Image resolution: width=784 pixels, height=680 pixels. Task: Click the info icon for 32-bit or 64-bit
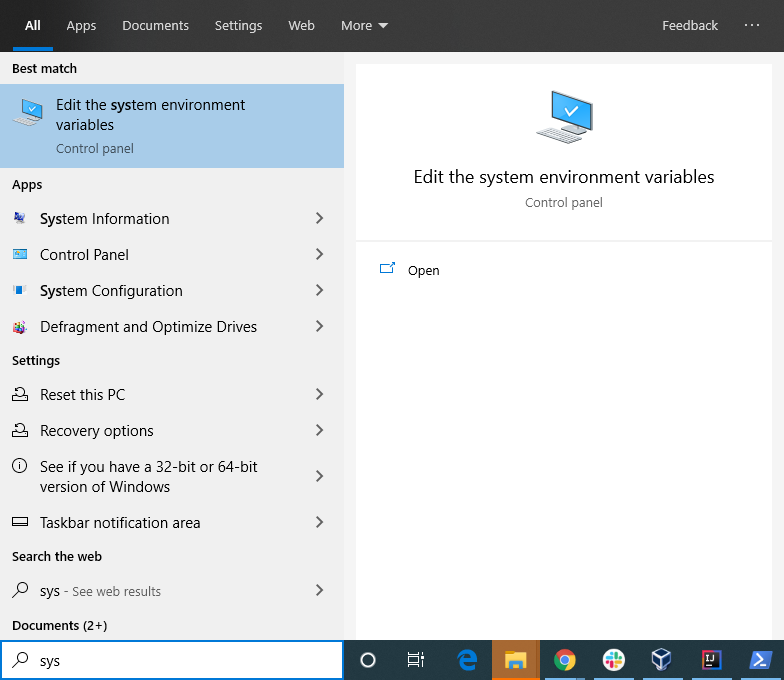(20, 466)
